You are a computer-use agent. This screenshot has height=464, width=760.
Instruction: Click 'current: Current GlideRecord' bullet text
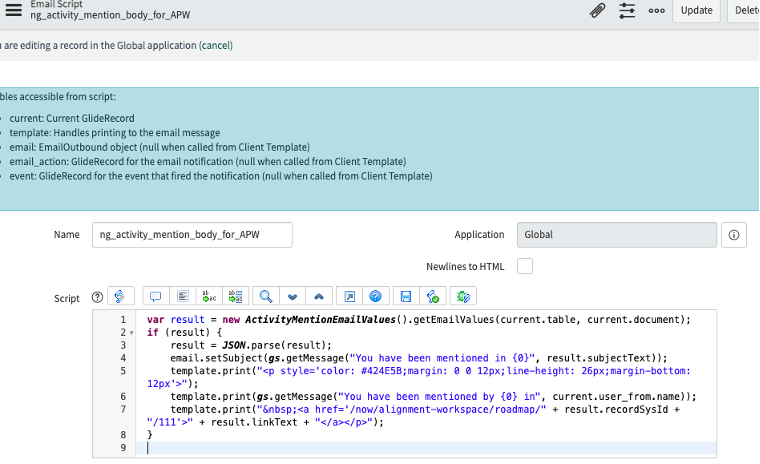(72, 118)
